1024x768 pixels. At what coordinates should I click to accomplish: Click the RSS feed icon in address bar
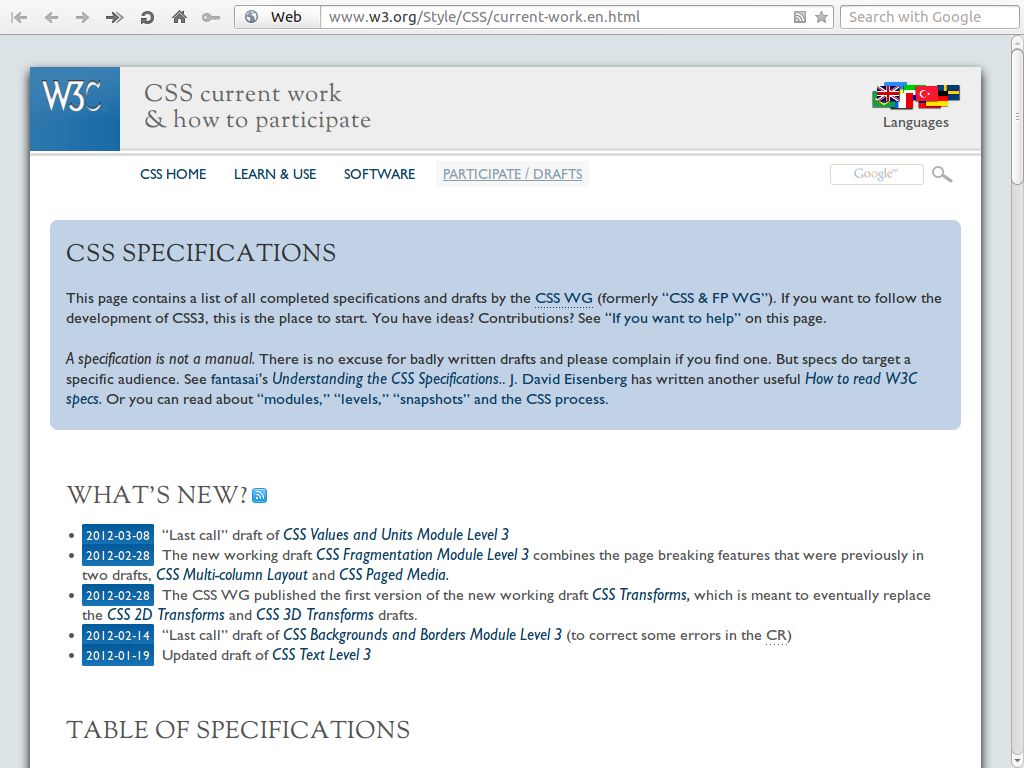tap(800, 17)
